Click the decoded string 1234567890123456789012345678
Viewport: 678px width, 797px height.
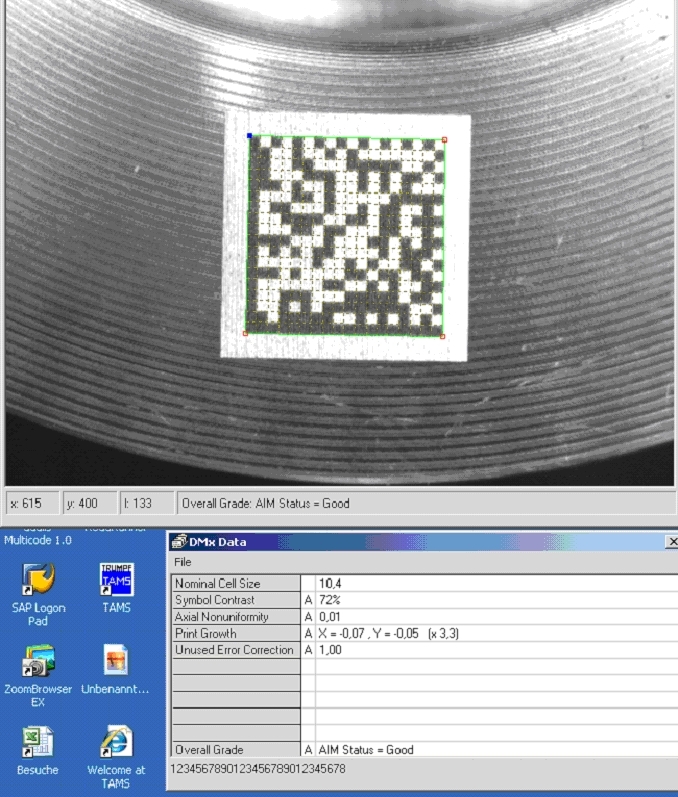coord(258,769)
